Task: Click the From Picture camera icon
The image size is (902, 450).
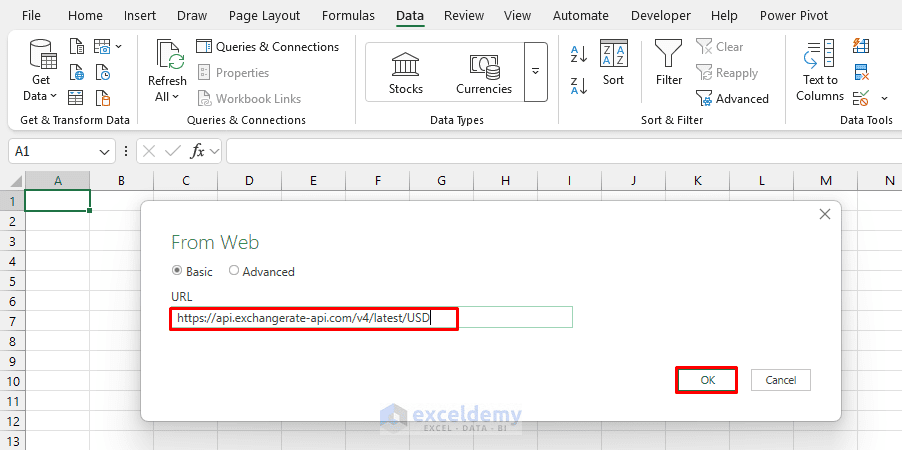Action: coord(102,46)
